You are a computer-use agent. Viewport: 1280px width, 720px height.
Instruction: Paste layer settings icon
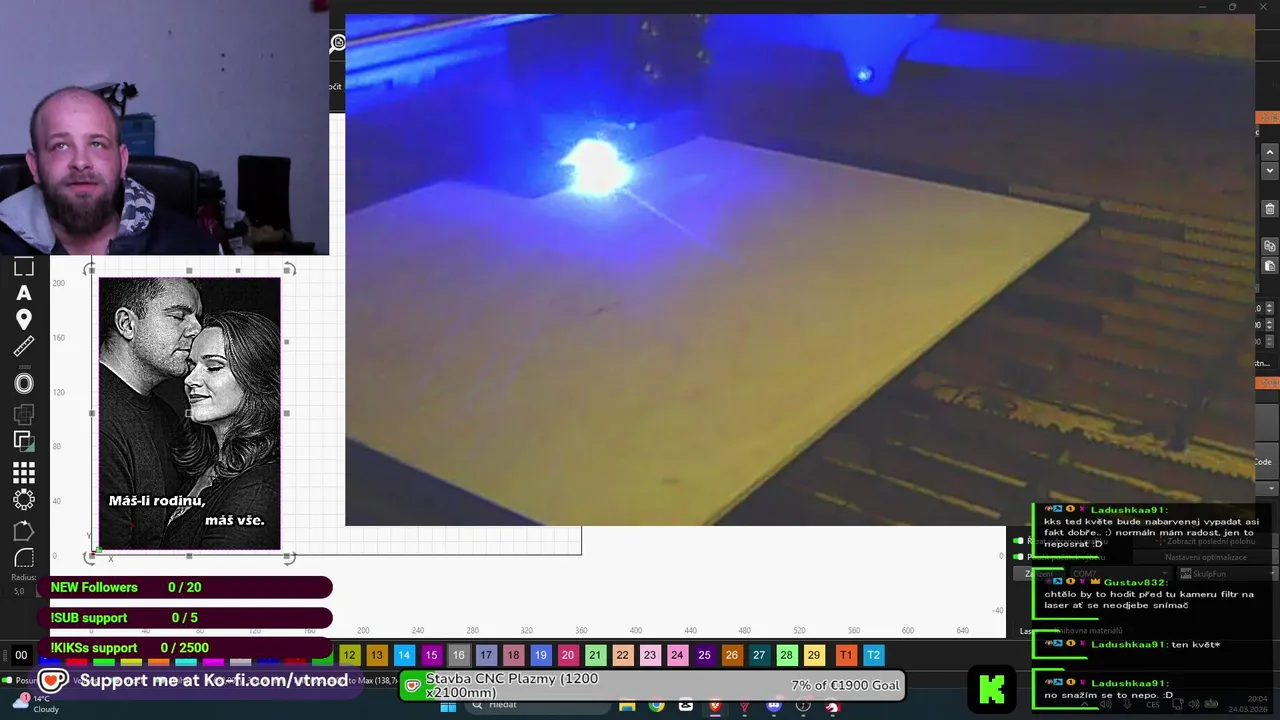point(1269,266)
